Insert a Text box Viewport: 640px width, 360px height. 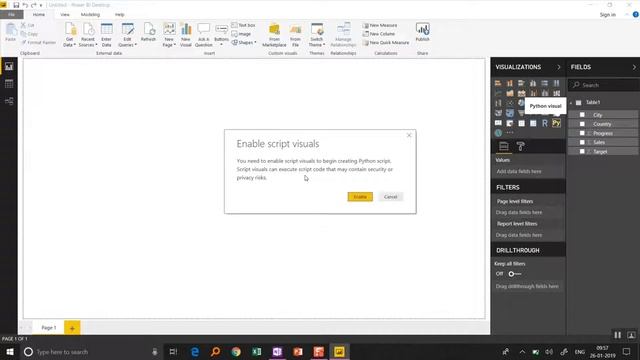[x=243, y=25]
